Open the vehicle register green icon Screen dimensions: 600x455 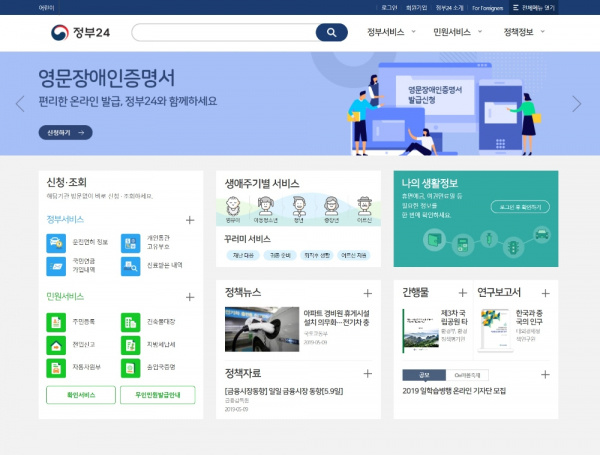pos(56,368)
